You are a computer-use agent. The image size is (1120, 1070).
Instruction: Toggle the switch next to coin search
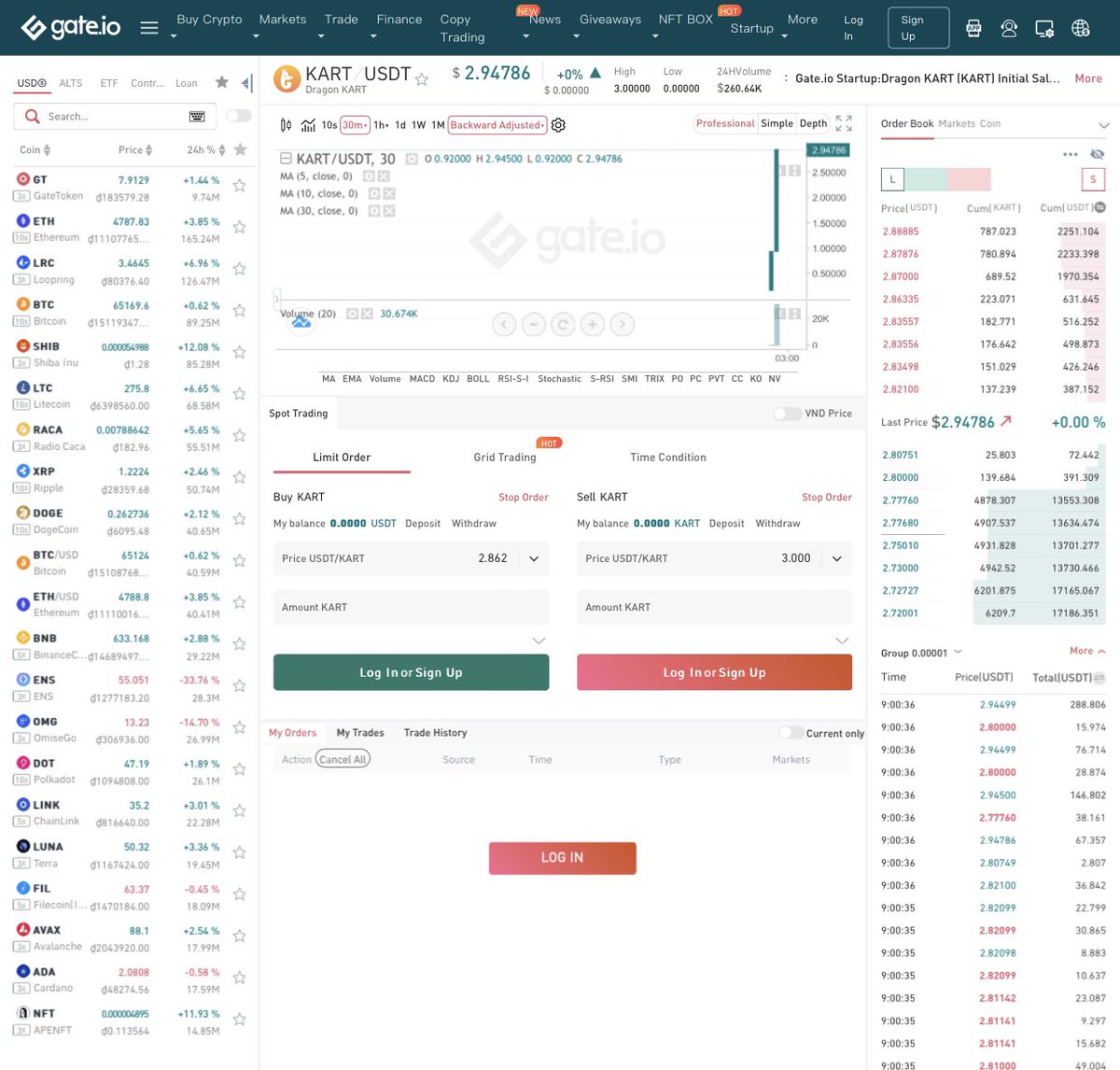click(238, 116)
